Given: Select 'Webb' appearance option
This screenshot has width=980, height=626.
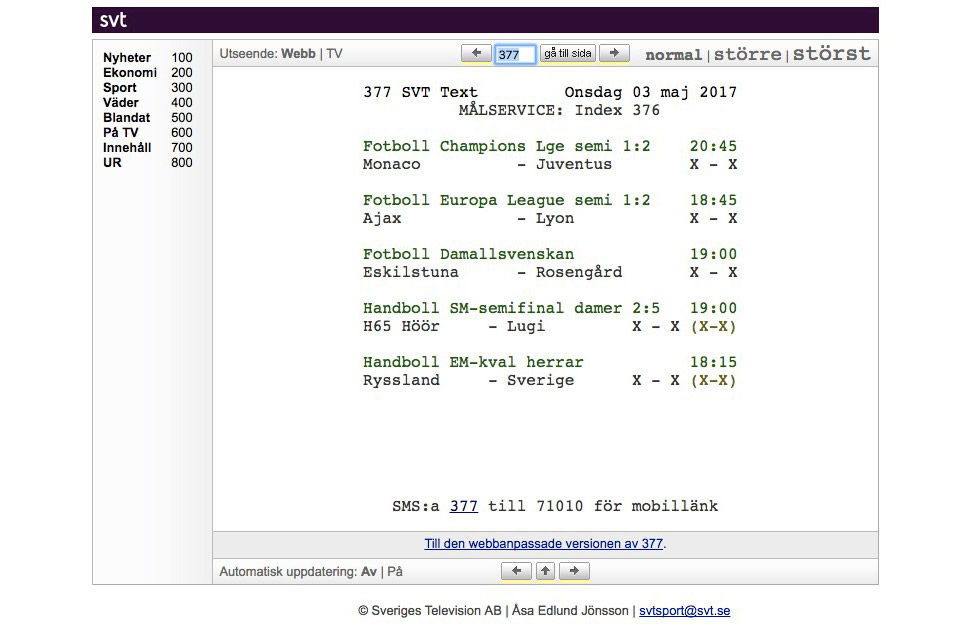Looking at the screenshot, I should [x=298, y=54].
